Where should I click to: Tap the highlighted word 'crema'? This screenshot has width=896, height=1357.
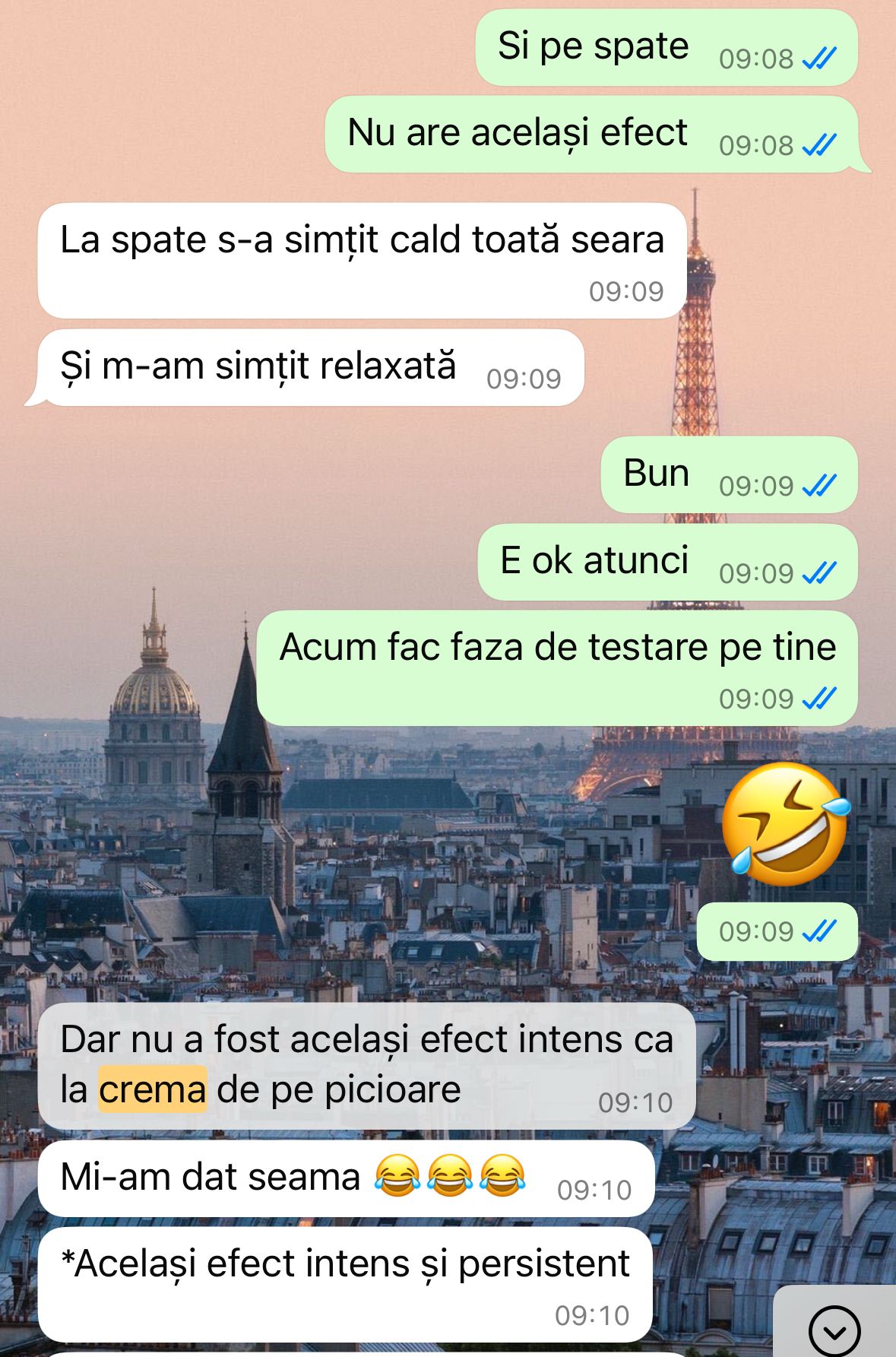[153, 1089]
